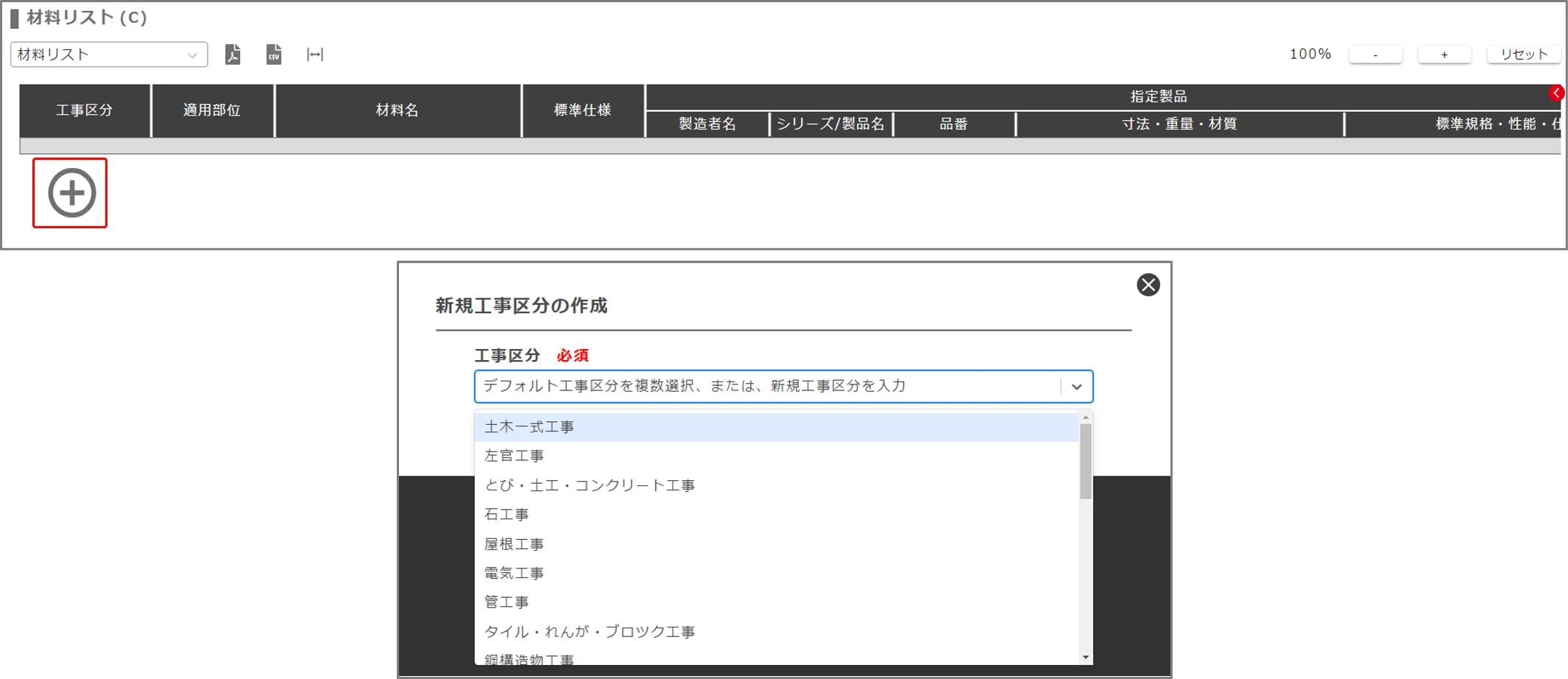
Task: Click the 製造者名 column header
Action: point(707,124)
